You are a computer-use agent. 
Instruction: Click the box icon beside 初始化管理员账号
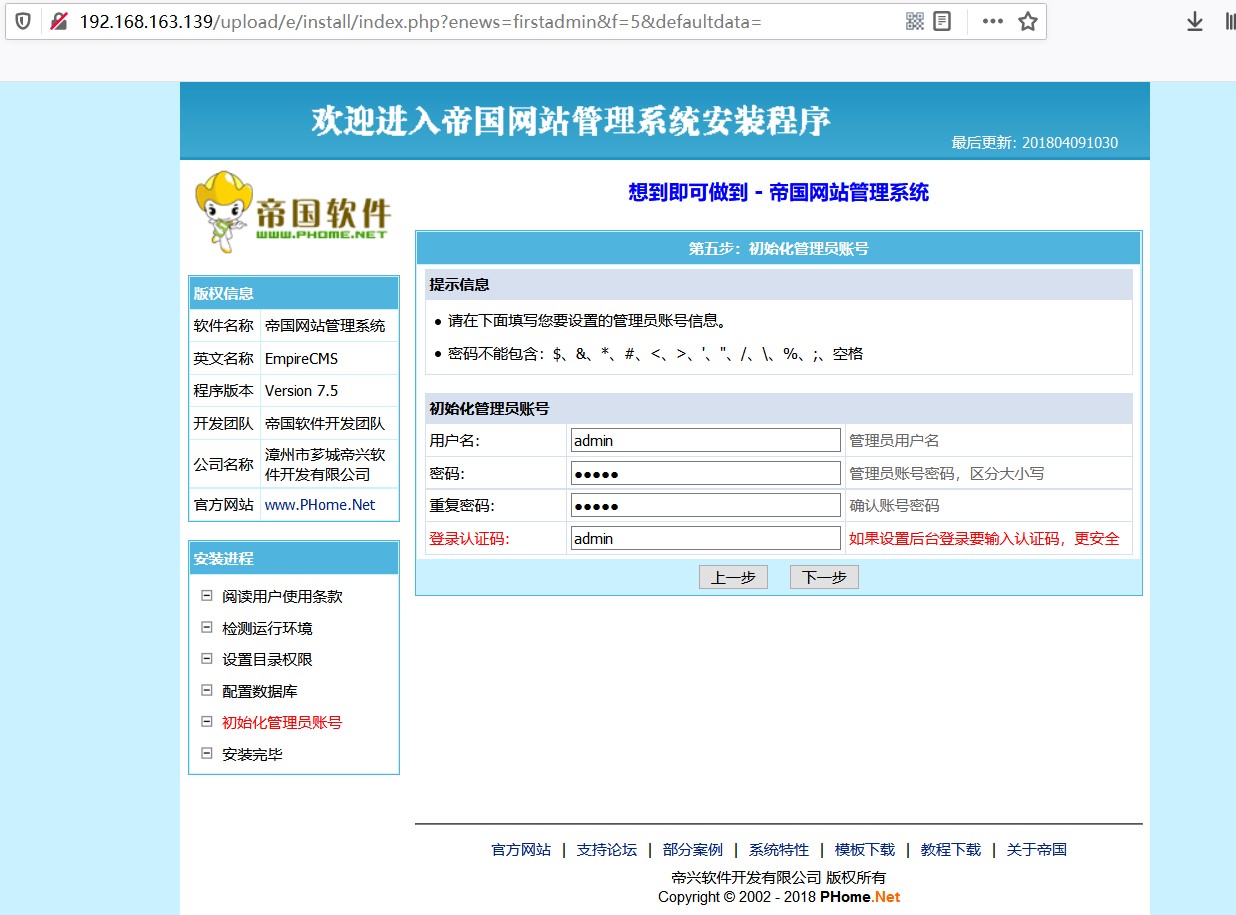pyautogui.click(x=207, y=721)
